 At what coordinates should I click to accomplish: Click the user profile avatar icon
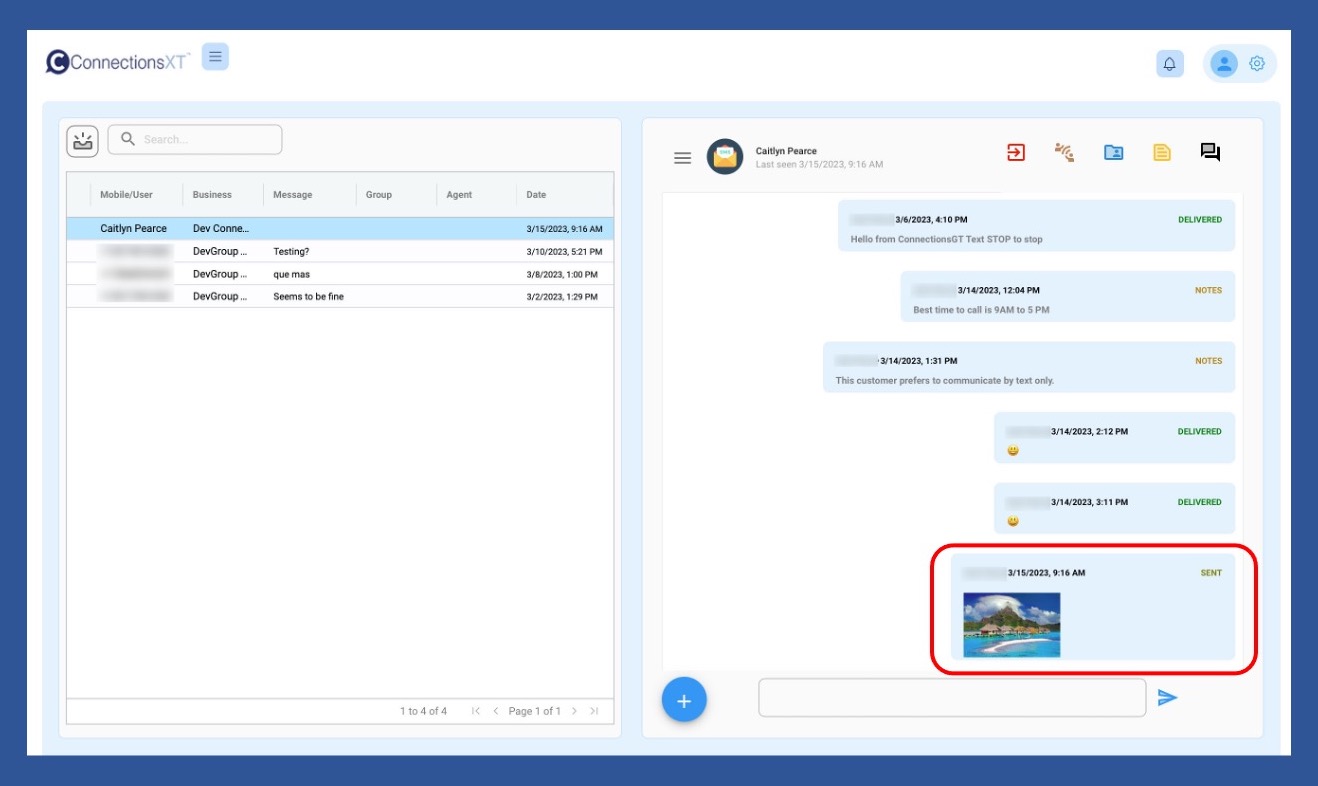tap(1223, 64)
